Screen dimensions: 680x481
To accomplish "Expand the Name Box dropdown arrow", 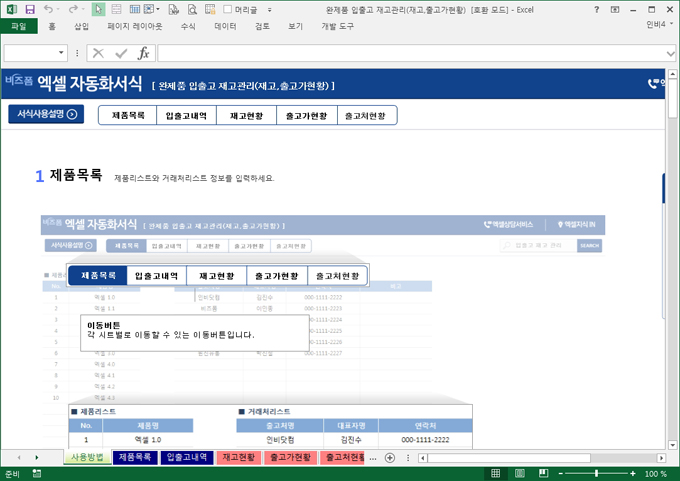I will click(x=61, y=53).
